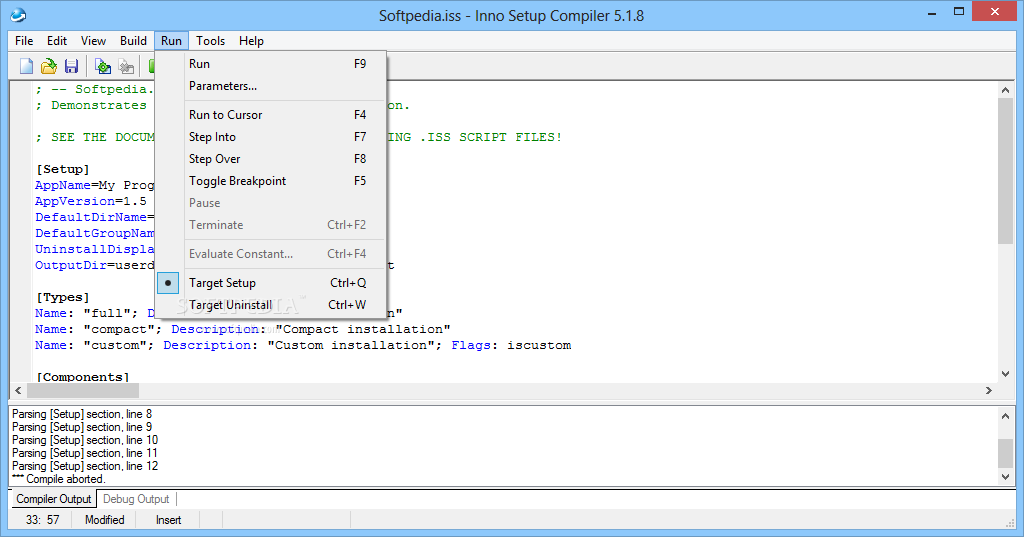The height and width of the screenshot is (537, 1024).
Task: Switch to the Compiler Output tab
Action: pos(54,499)
